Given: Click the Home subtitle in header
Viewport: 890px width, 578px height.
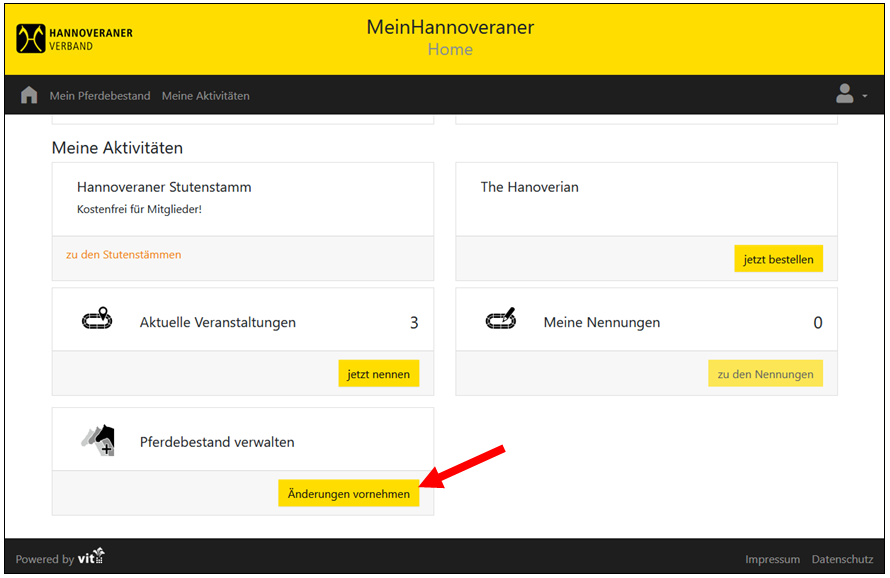Looking at the screenshot, I should coord(450,49).
